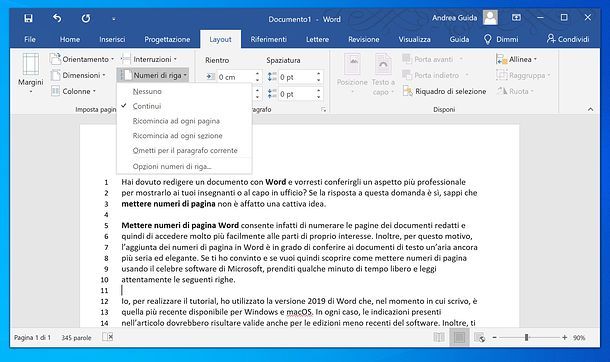Image resolution: width=610 pixels, height=362 pixels.
Task: Open the Guida tab
Action: [x=459, y=39]
